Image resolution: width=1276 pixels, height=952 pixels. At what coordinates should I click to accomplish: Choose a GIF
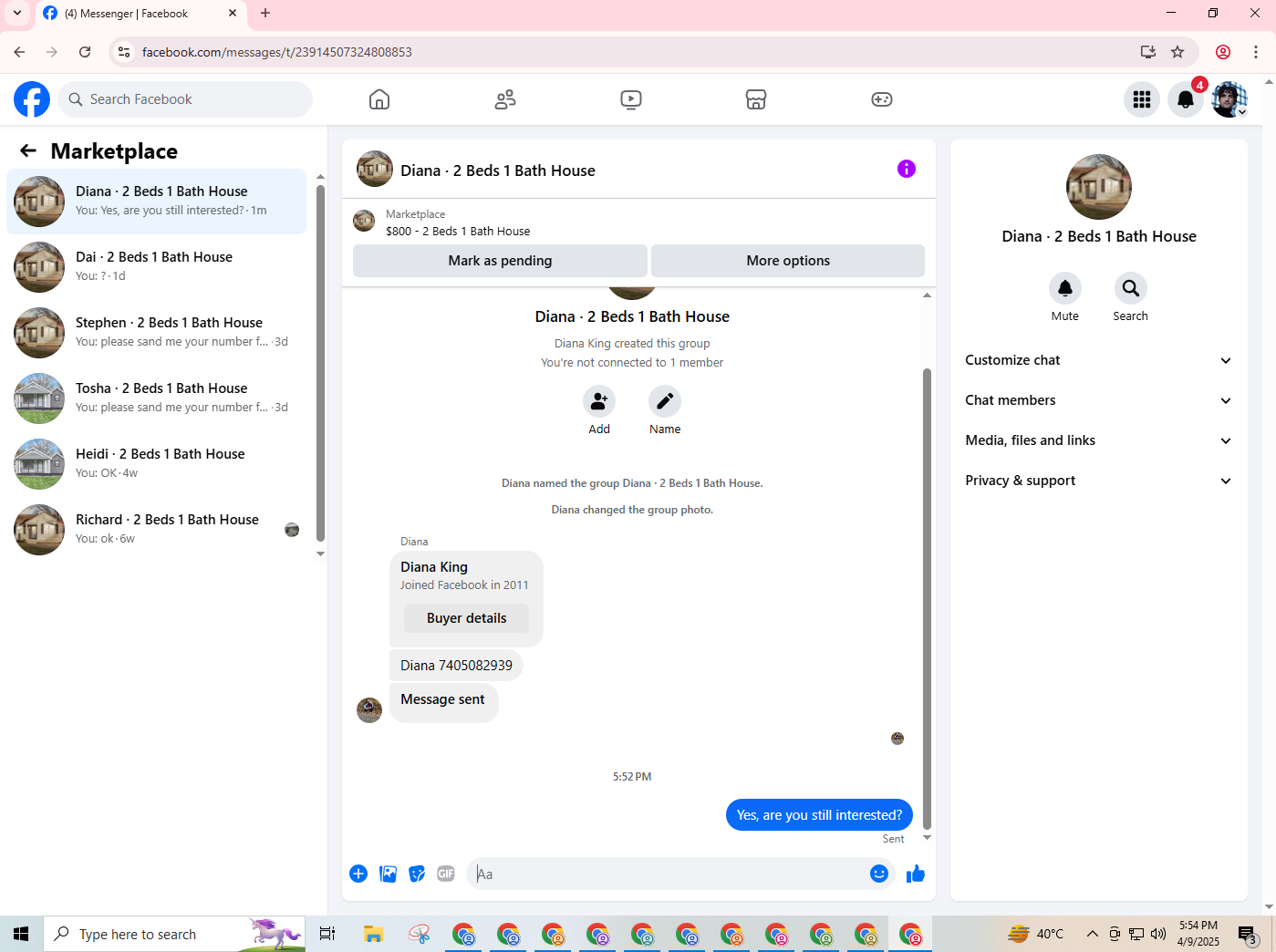click(x=446, y=874)
